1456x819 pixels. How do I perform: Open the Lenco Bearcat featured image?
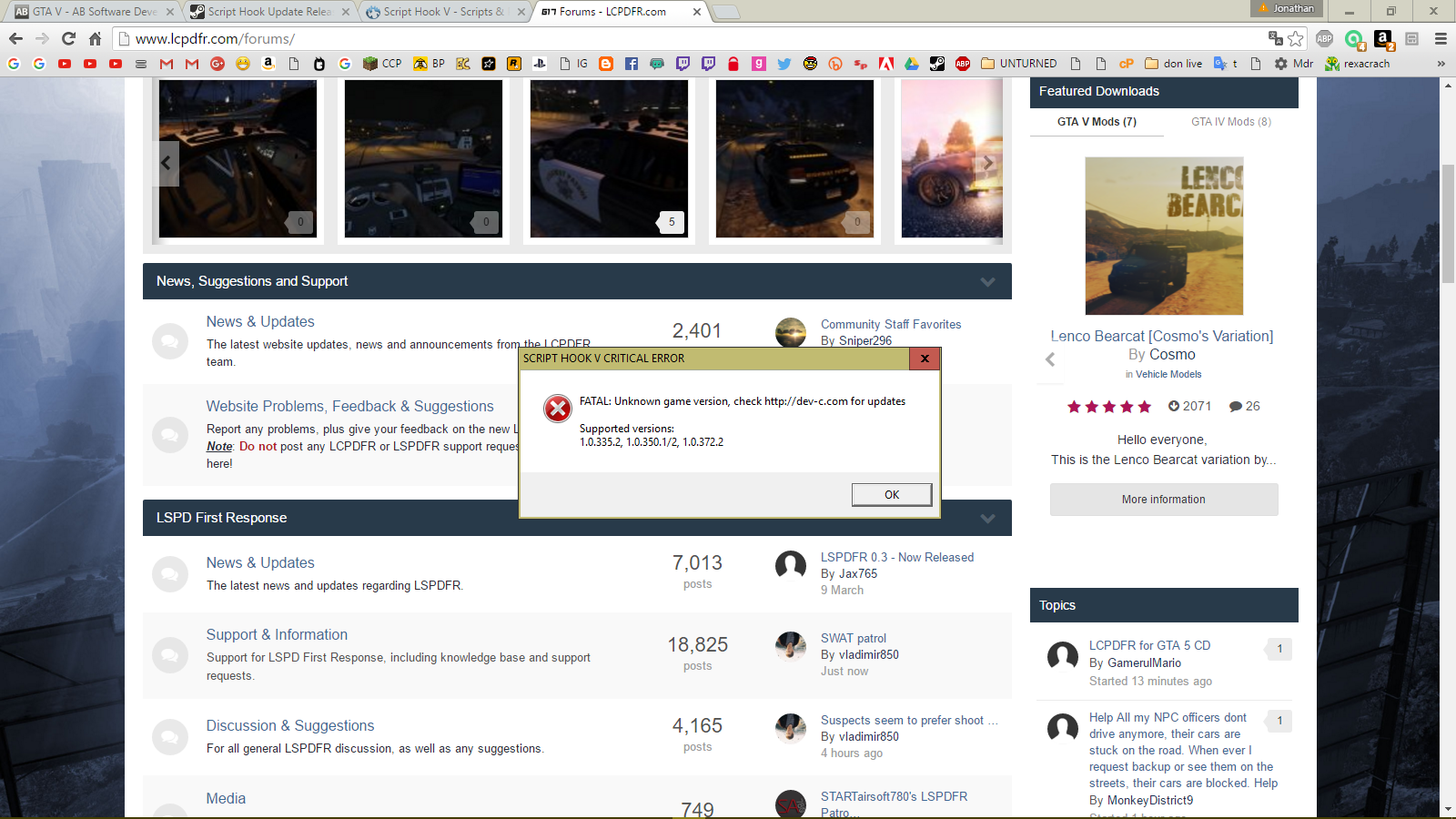click(1164, 236)
